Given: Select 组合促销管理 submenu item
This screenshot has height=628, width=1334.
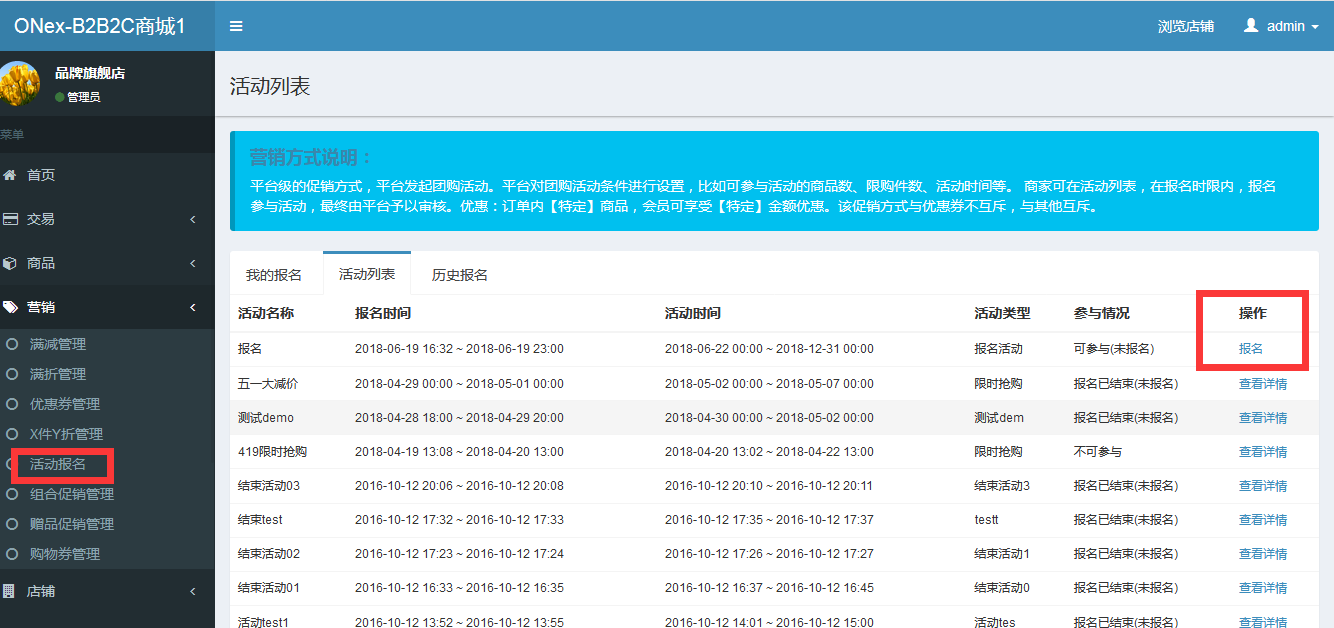Looking at the screenshot, I should click(72, 494).
